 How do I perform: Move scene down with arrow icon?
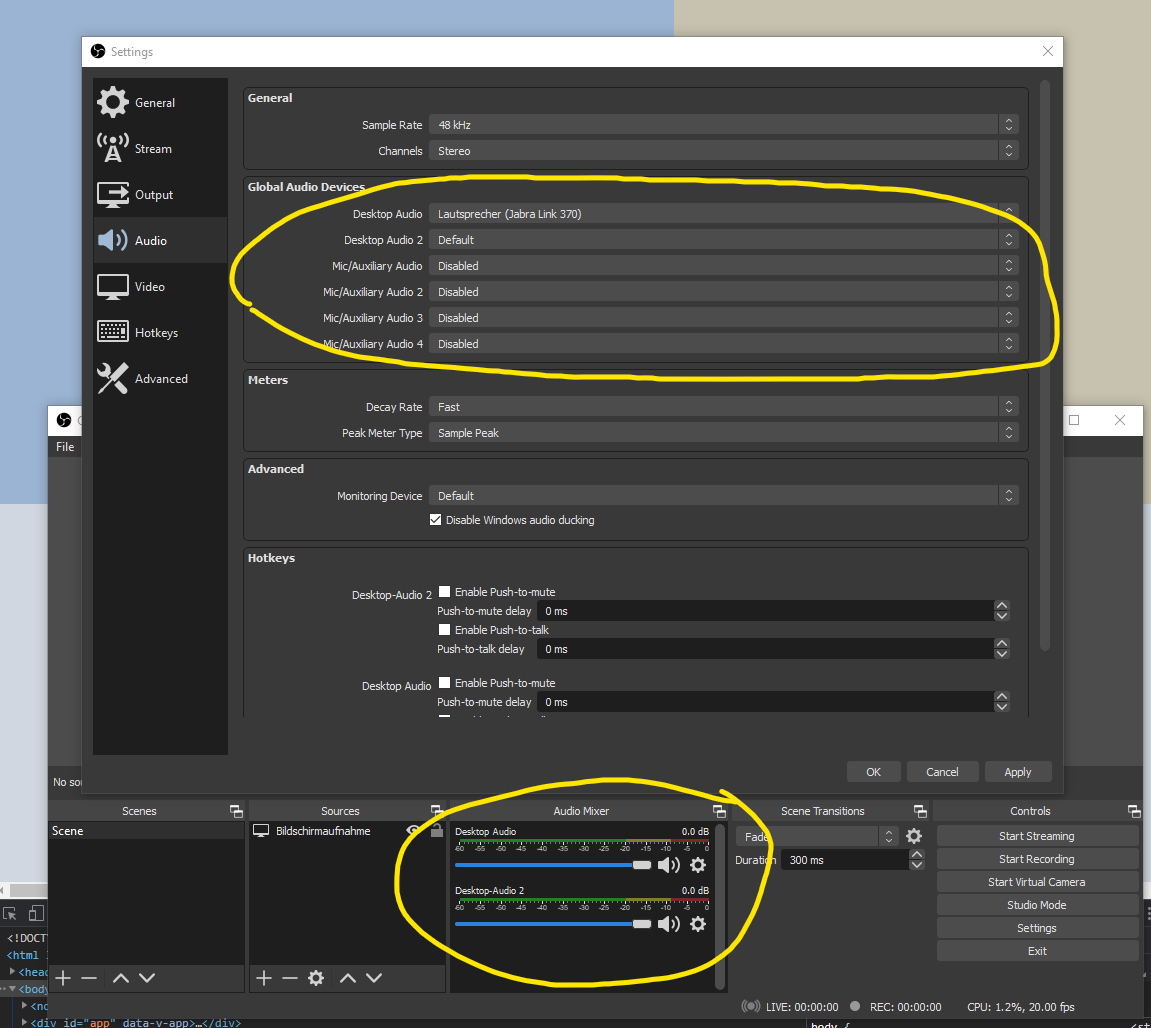[147, 977]
